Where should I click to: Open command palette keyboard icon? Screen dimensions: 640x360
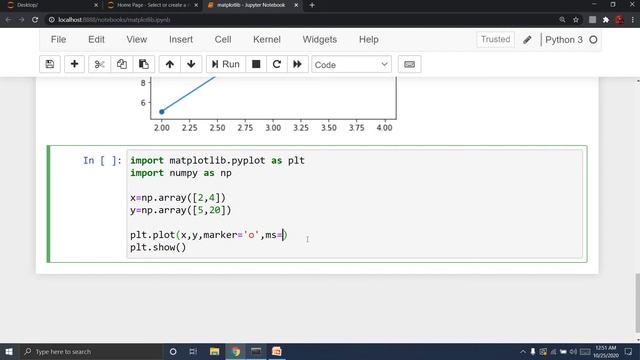(x=409, y=64)
